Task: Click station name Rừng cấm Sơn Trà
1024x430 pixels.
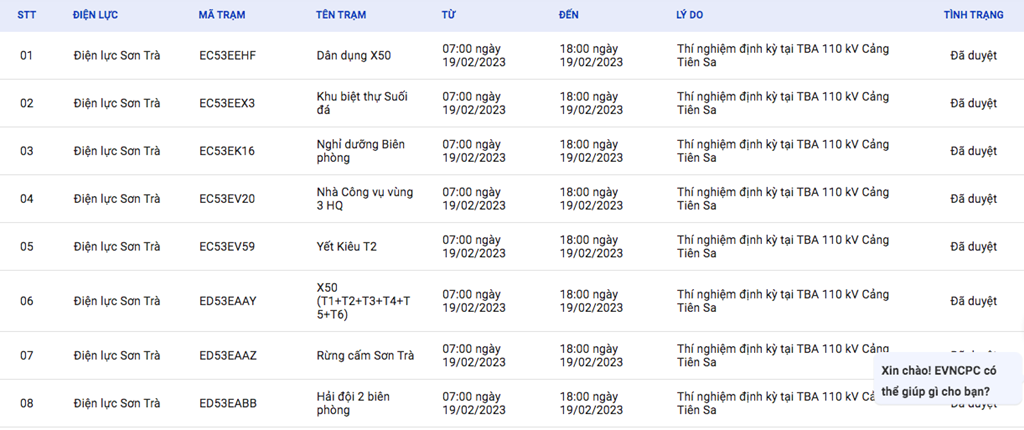Action: [x=365, y=356]
